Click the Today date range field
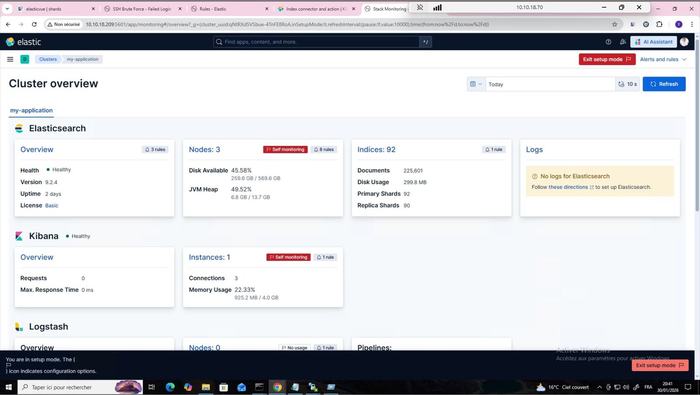 549,84
